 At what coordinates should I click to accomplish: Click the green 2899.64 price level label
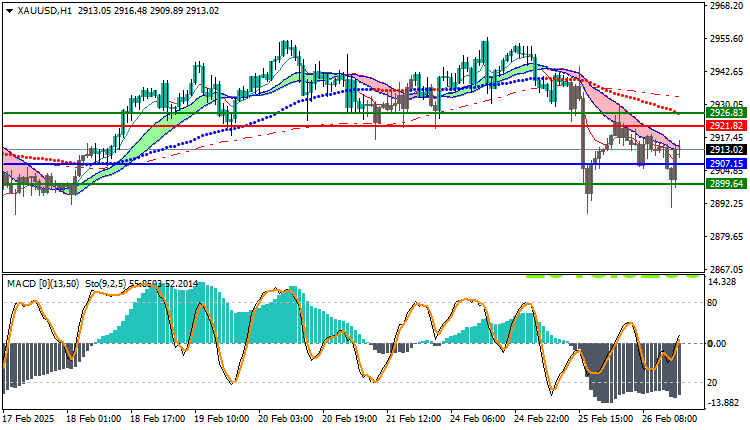[x=726, y=184]
